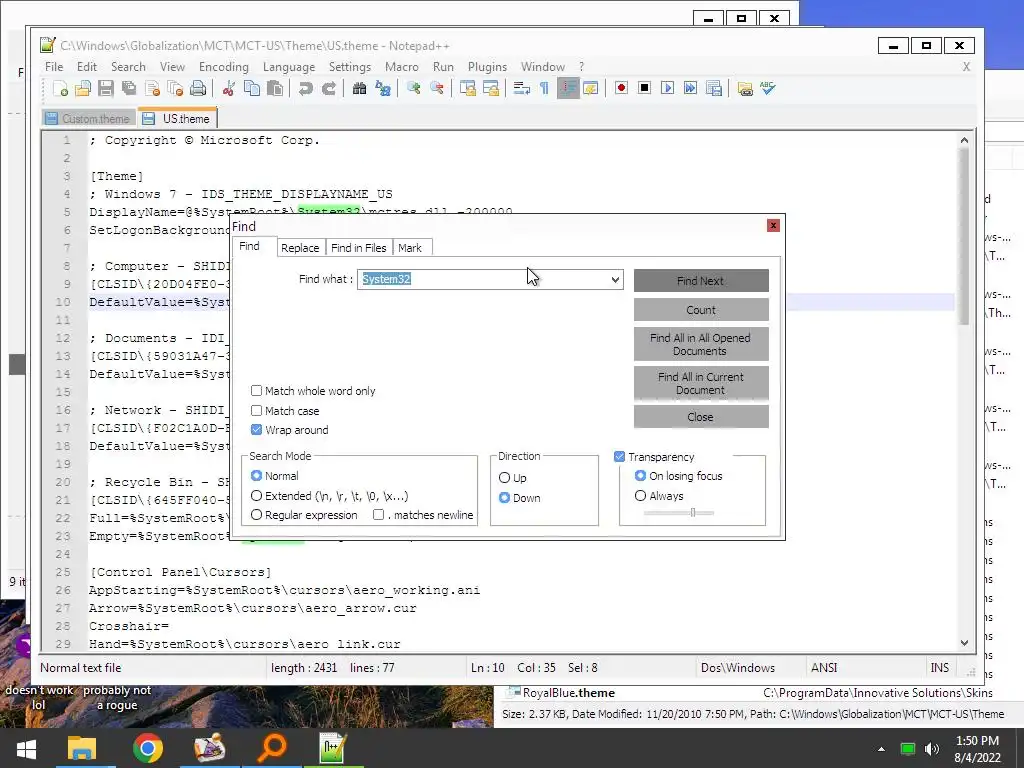Viewport: 1024px width, 768px height.
Task: Enable the Match case checkbox
Action: click(x=257, y=411)
